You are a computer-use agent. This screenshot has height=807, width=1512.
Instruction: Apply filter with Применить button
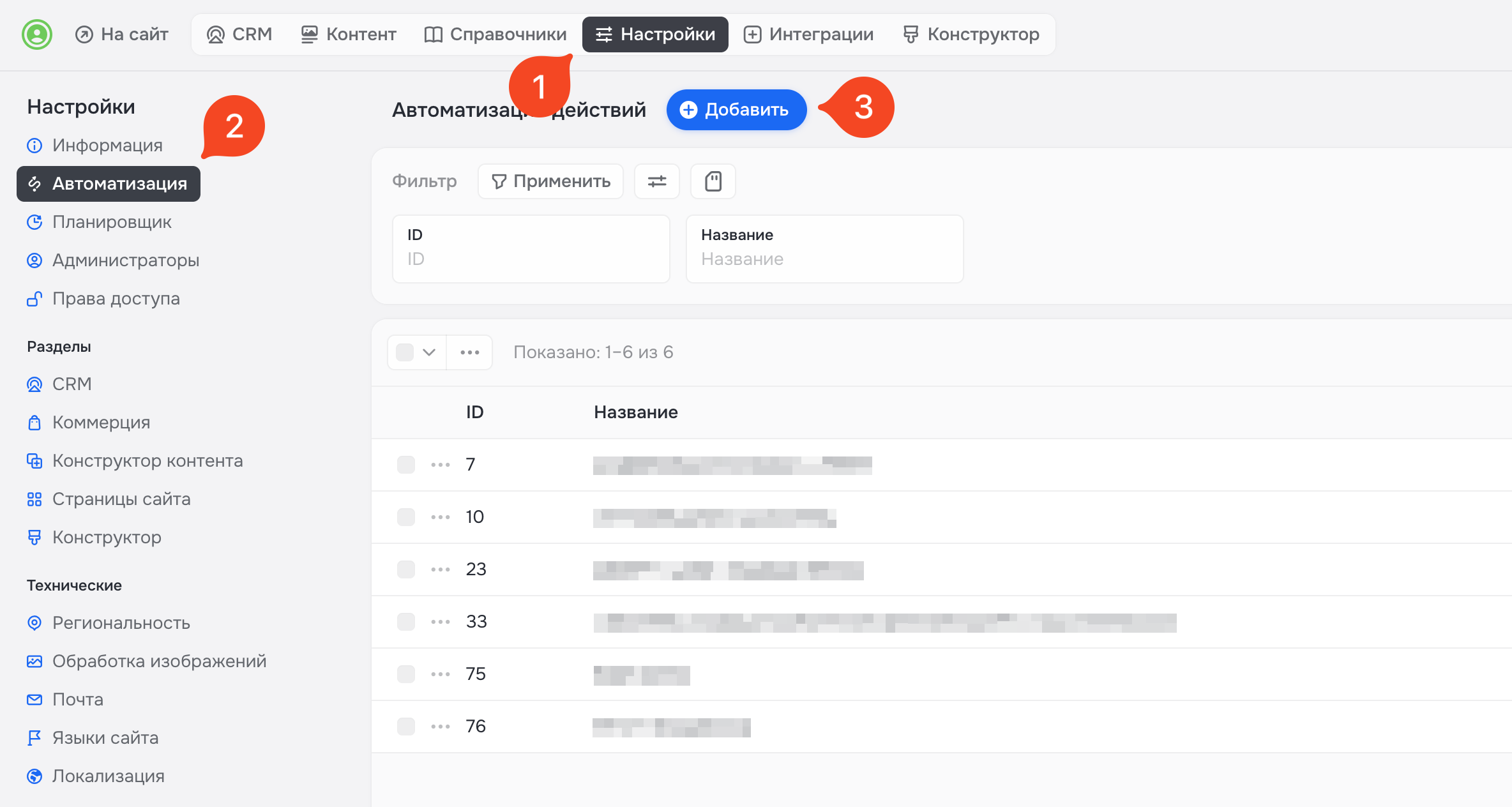pyautogui.click(x=550, y=181)
